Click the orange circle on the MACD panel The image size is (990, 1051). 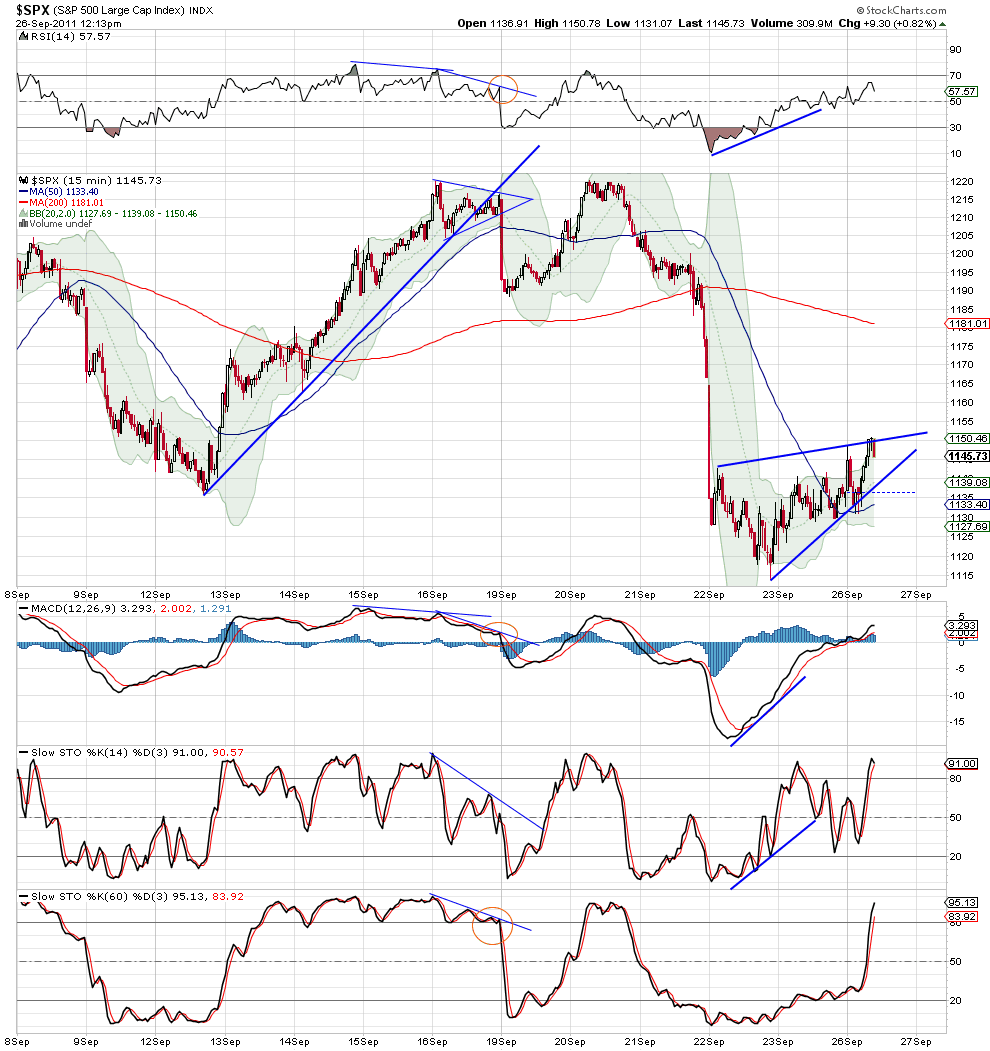500,633
